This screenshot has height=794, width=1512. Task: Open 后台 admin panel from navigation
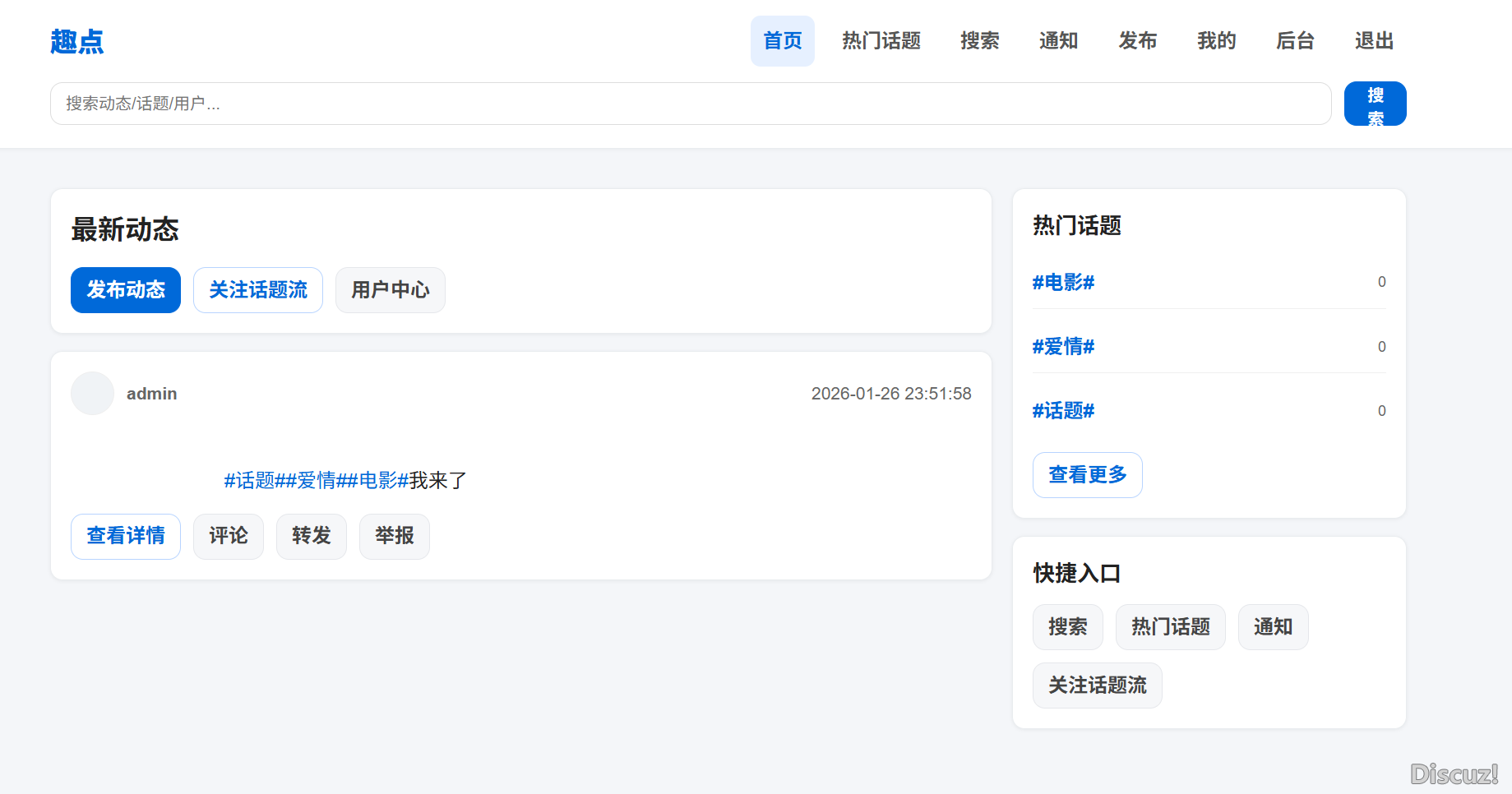coord(1295,41)
